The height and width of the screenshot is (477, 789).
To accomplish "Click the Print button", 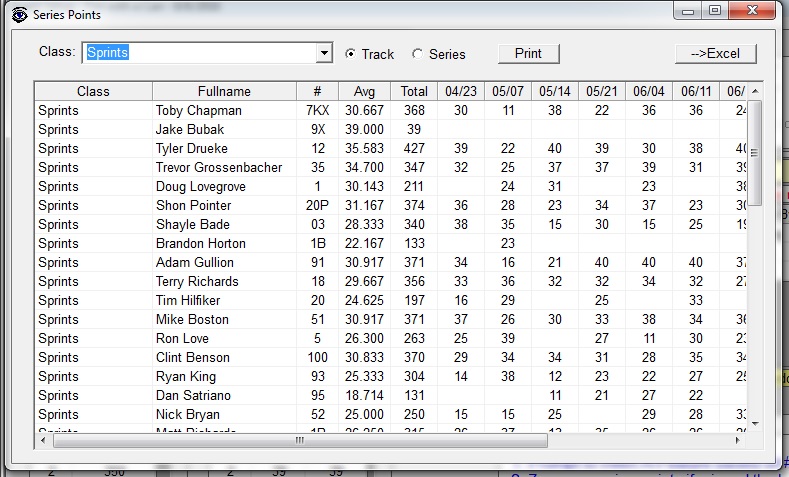I will click(x=528, y=53).
